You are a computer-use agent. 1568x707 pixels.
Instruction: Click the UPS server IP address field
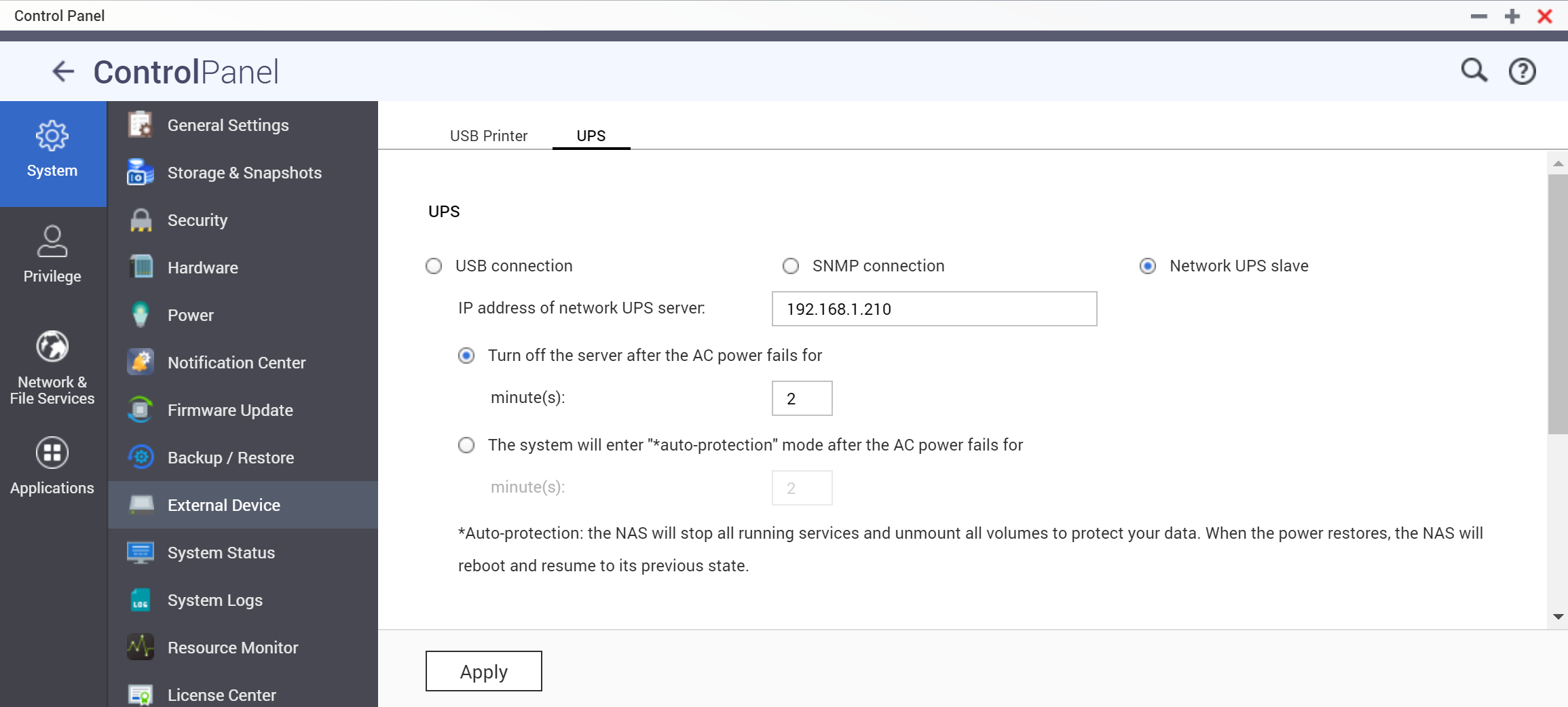[x=934, y=309]
